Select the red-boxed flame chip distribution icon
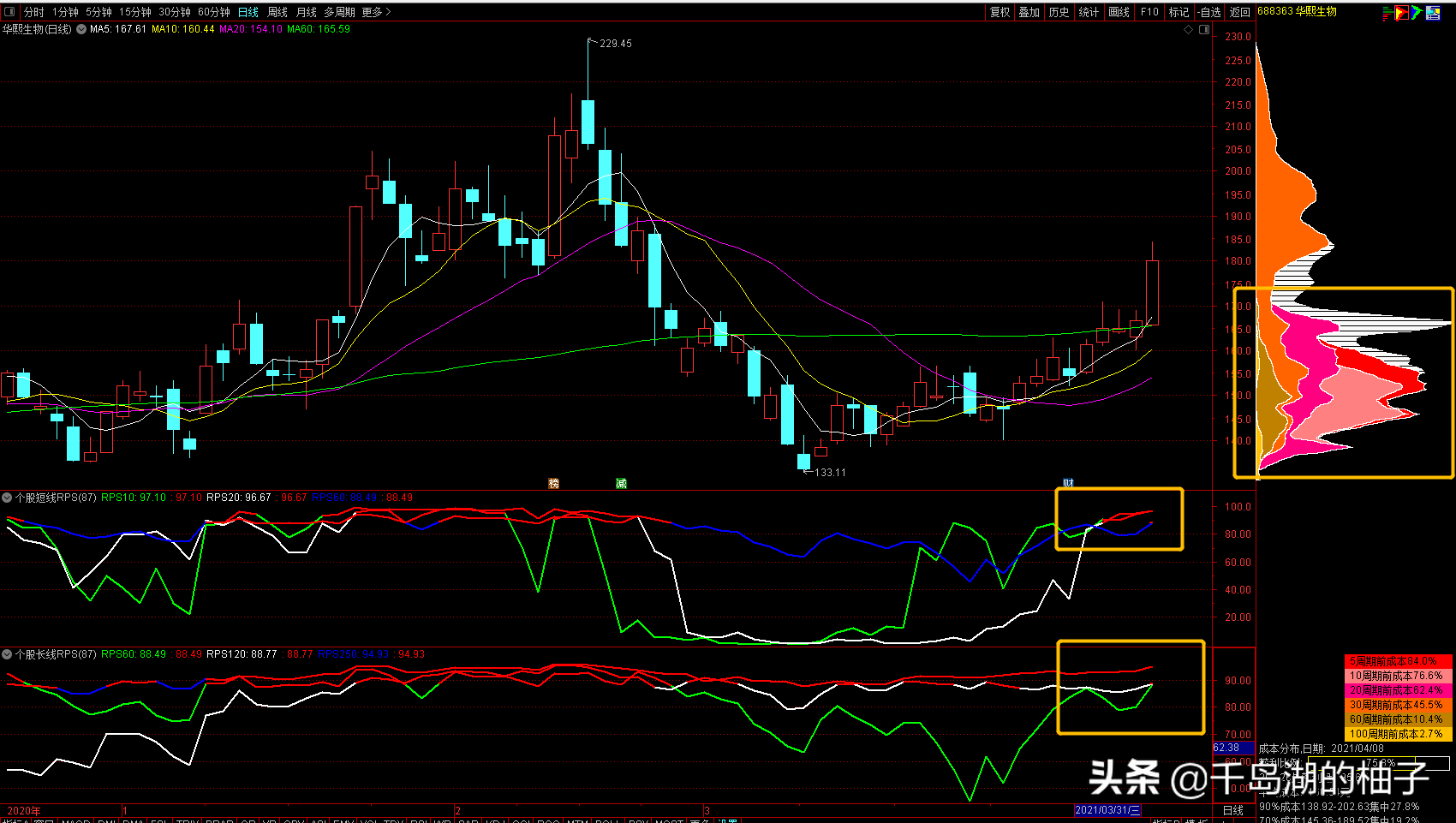 coord(1401,13)
